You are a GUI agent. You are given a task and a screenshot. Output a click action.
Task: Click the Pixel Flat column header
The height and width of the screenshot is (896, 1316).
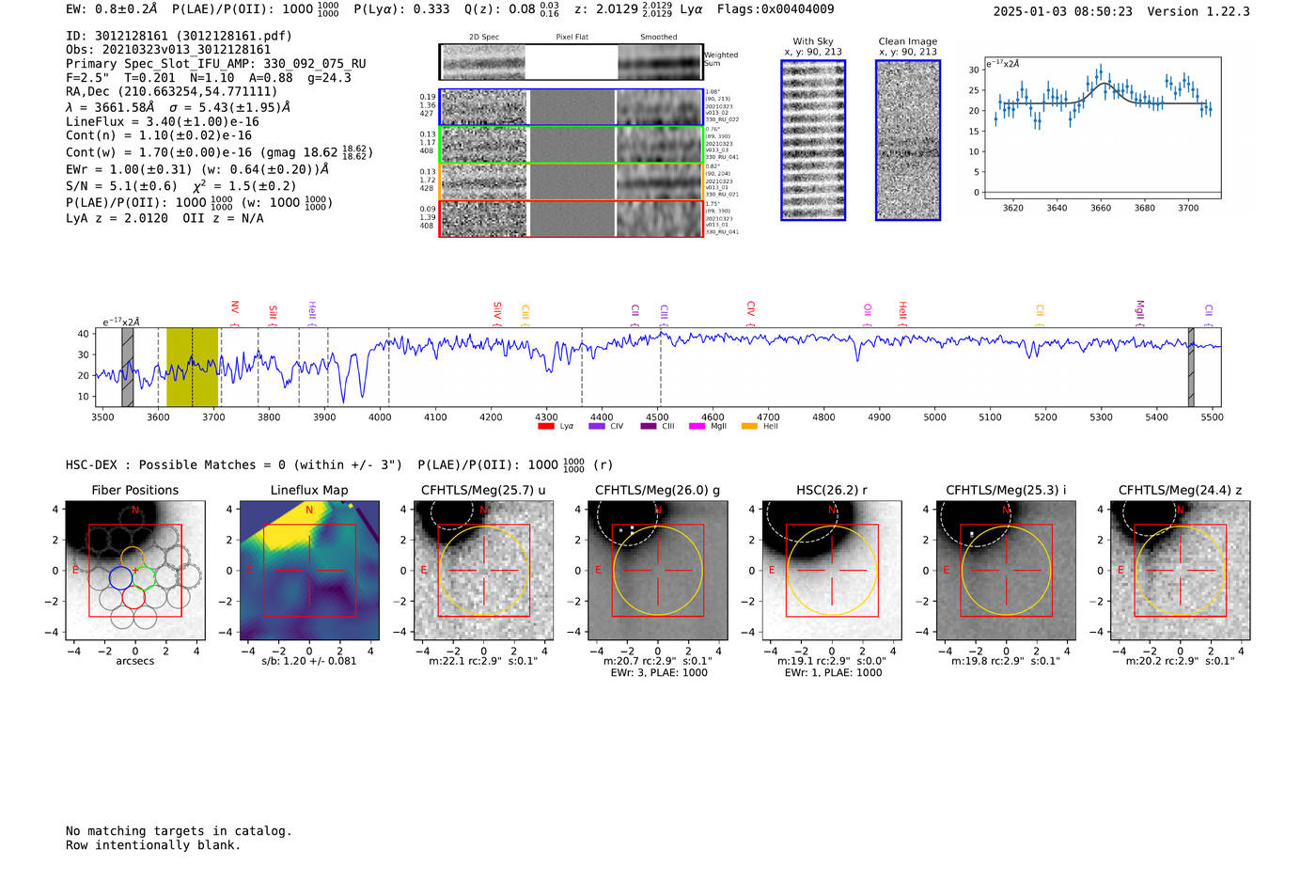point(572,38)
